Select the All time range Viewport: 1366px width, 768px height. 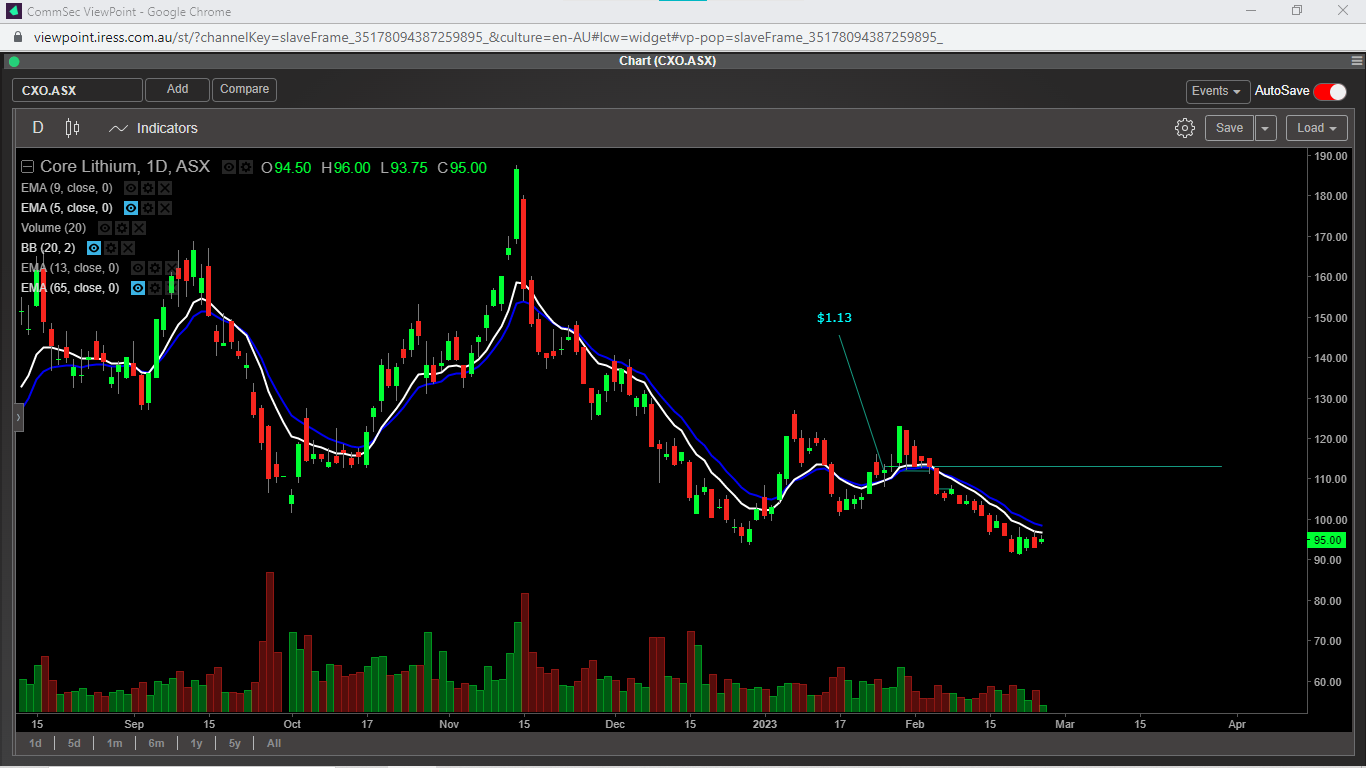click(x=274, y=743)
